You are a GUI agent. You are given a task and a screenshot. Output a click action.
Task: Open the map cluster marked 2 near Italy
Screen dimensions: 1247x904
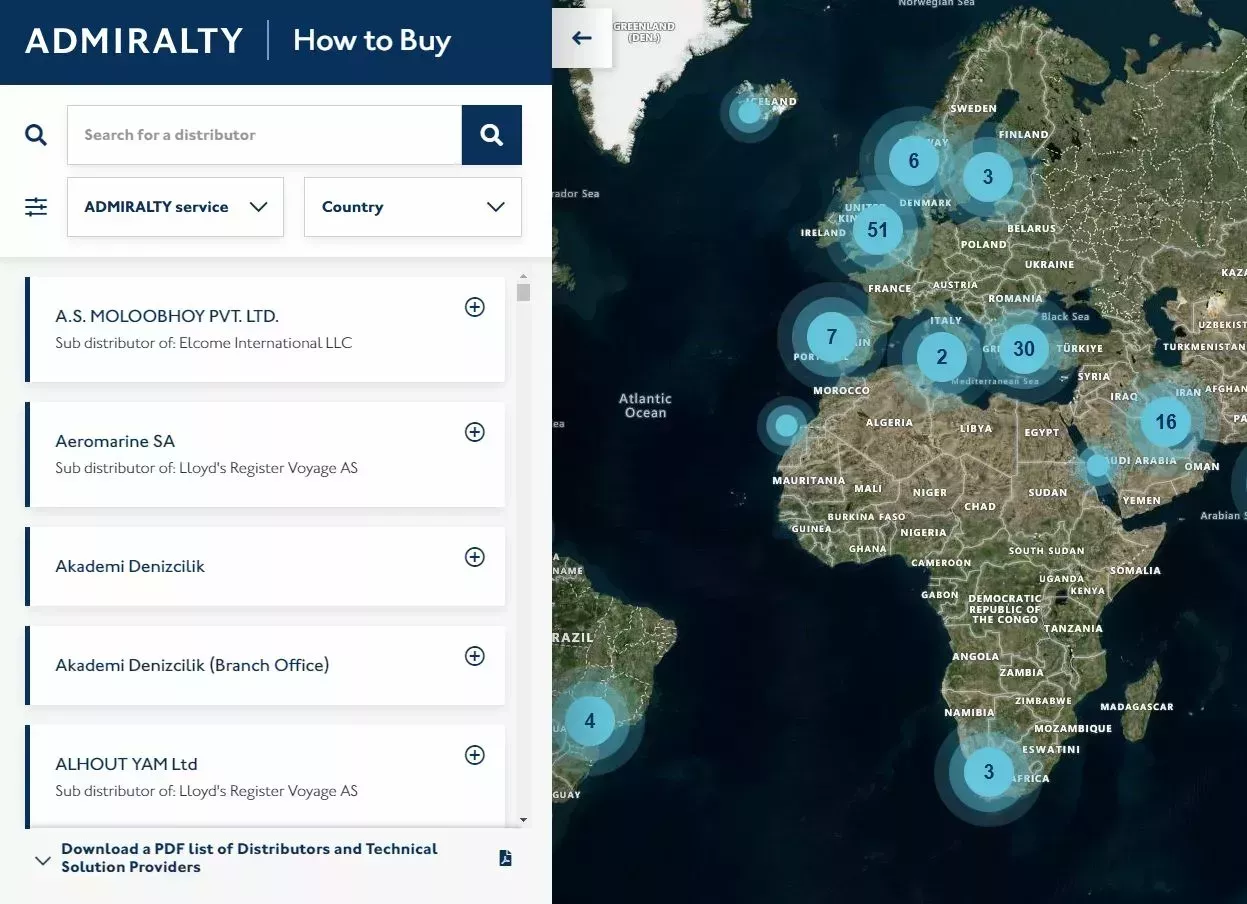click(x=941, y=357)
